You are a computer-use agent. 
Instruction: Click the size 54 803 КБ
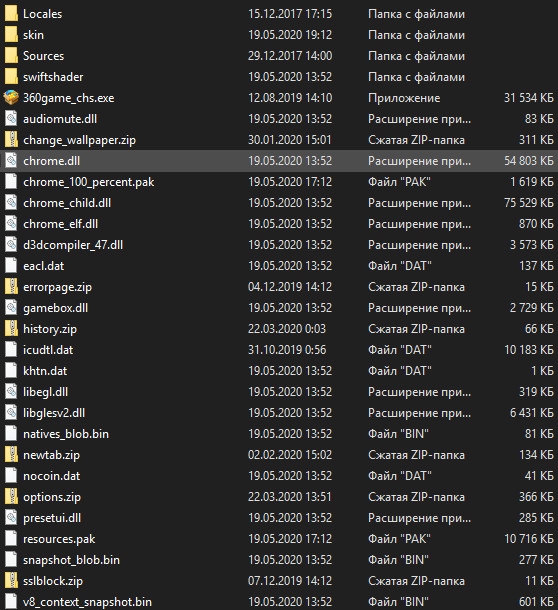[x=529, y=161]
